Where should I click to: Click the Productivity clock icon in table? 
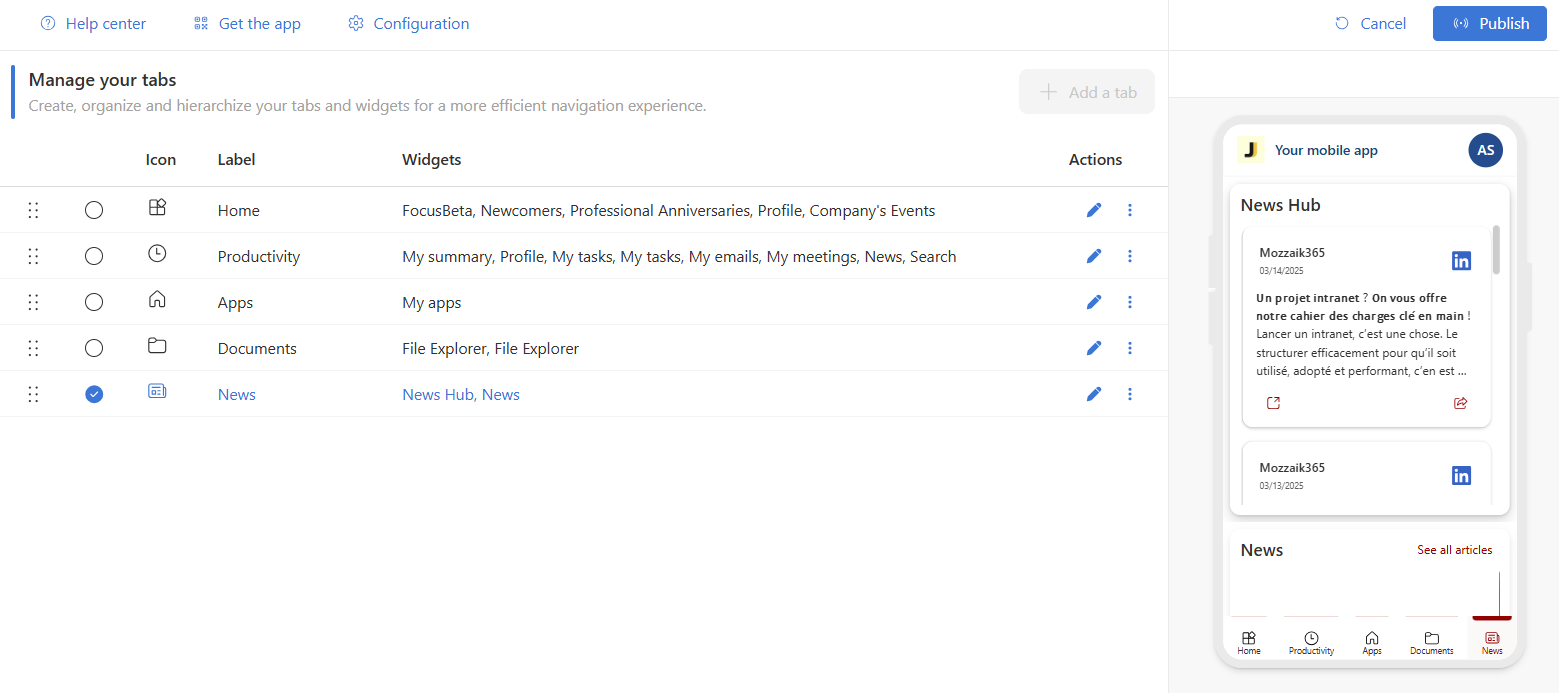point(157,253)
